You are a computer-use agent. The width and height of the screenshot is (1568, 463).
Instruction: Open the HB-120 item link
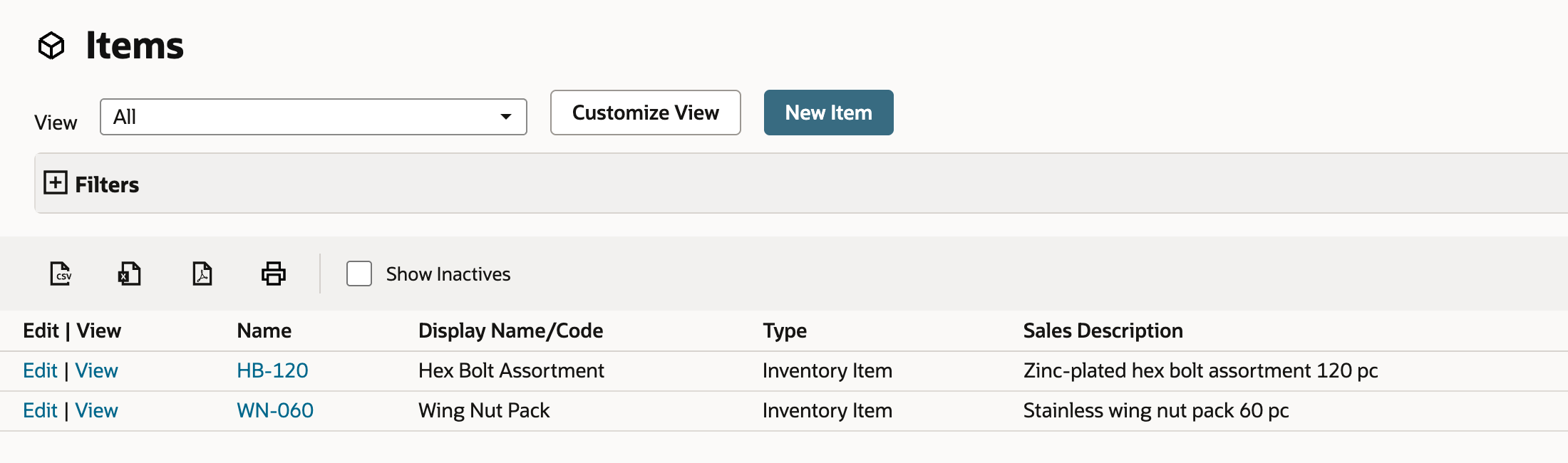272,370
